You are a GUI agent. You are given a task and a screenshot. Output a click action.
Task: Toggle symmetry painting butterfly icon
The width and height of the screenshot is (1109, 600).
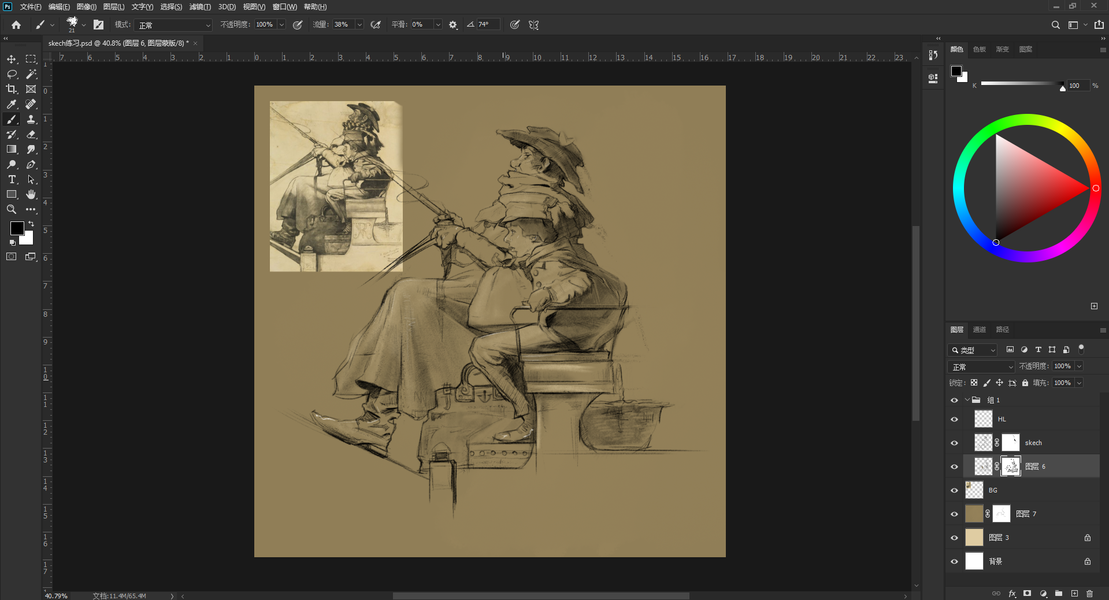tap(534, 25)
